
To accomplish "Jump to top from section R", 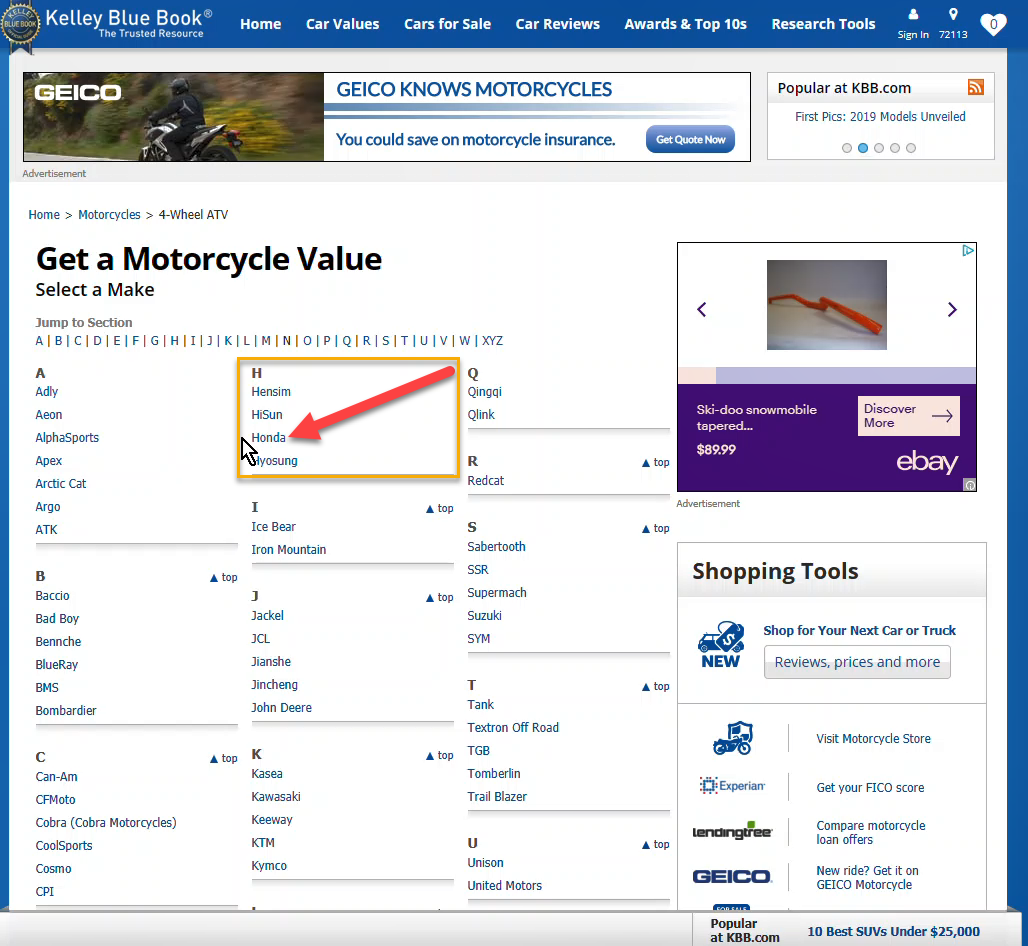I will click(656, 462).
